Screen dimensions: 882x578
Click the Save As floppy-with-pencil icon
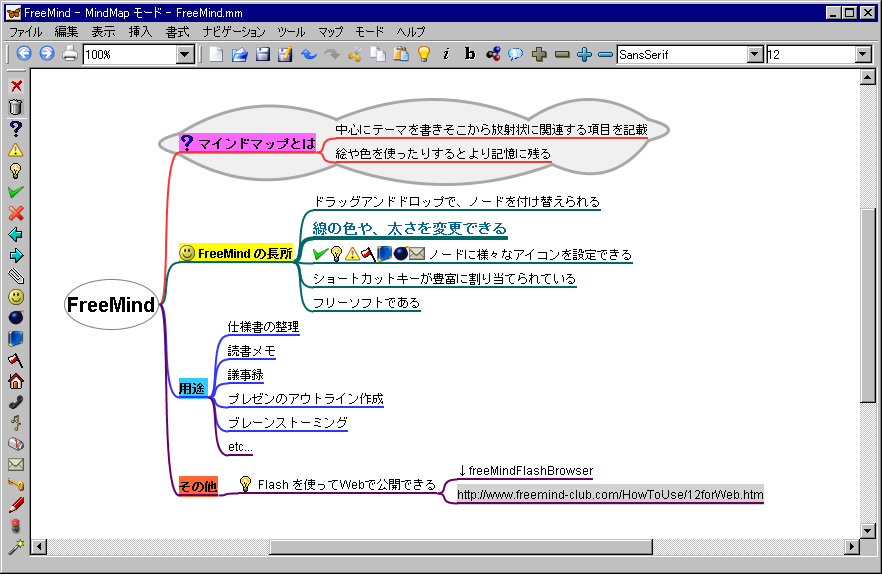pos(285,54)
